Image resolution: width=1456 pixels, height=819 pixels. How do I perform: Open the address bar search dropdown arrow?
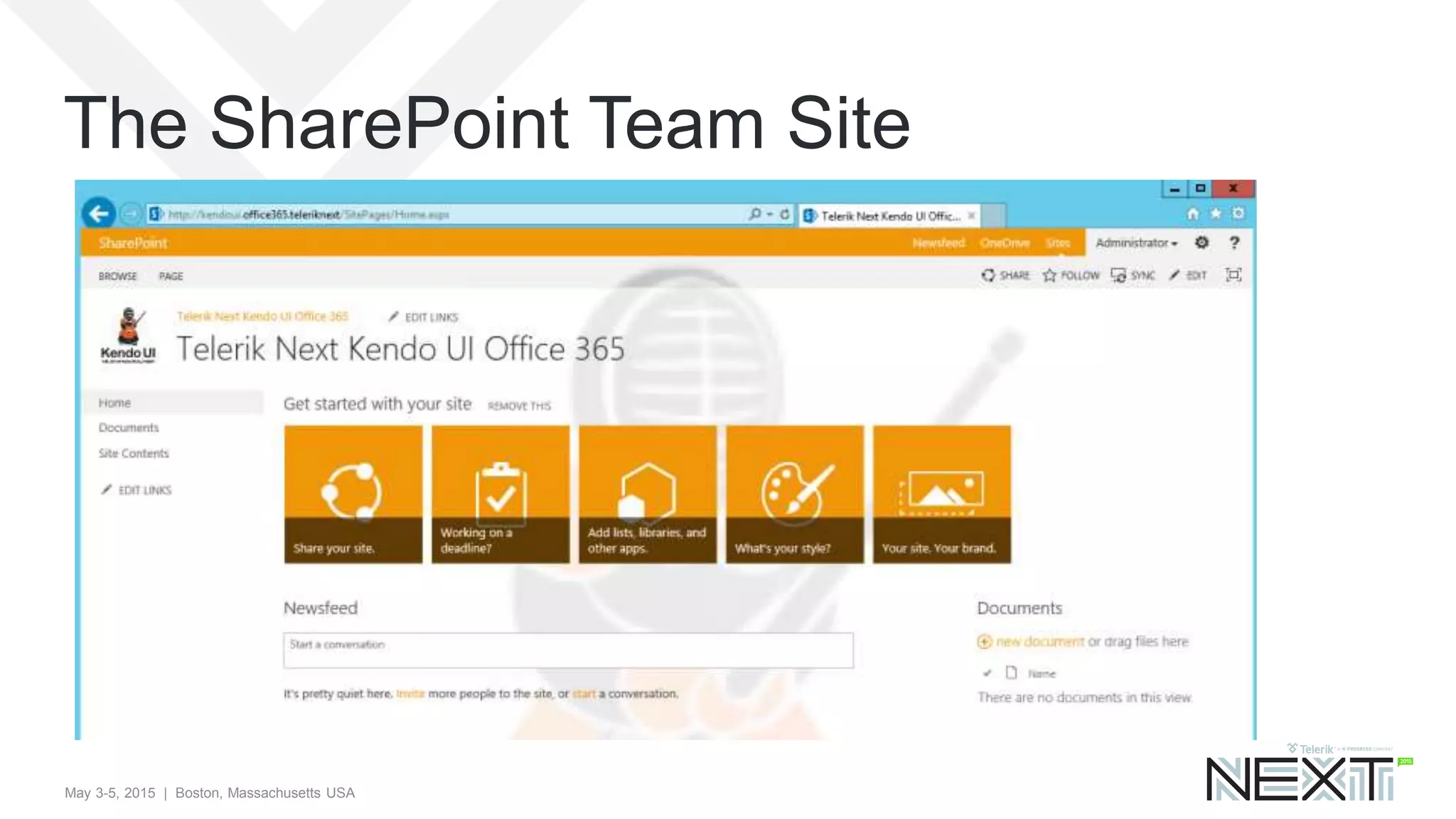point(769,214)
